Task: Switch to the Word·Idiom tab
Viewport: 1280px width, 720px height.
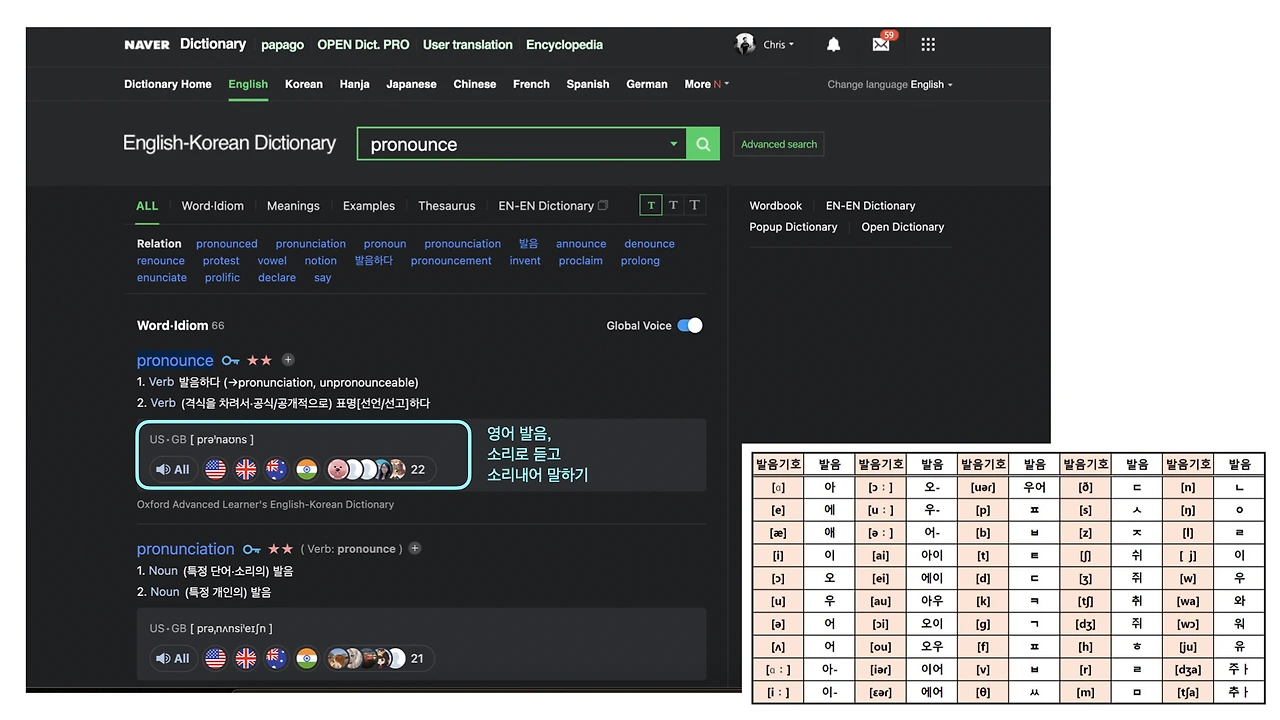Action: [x=212, y=206]
